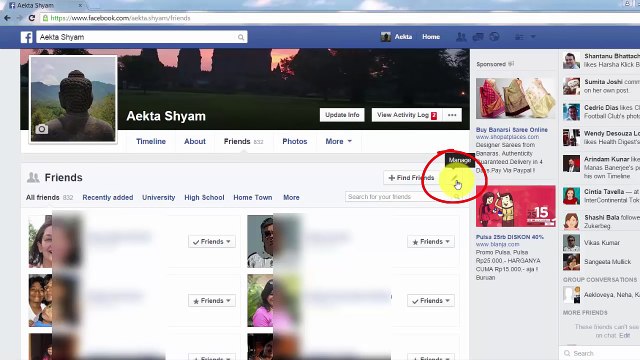Switch to the Timeline tab
This screenshot has height=360, width=640.
[151, 141]
